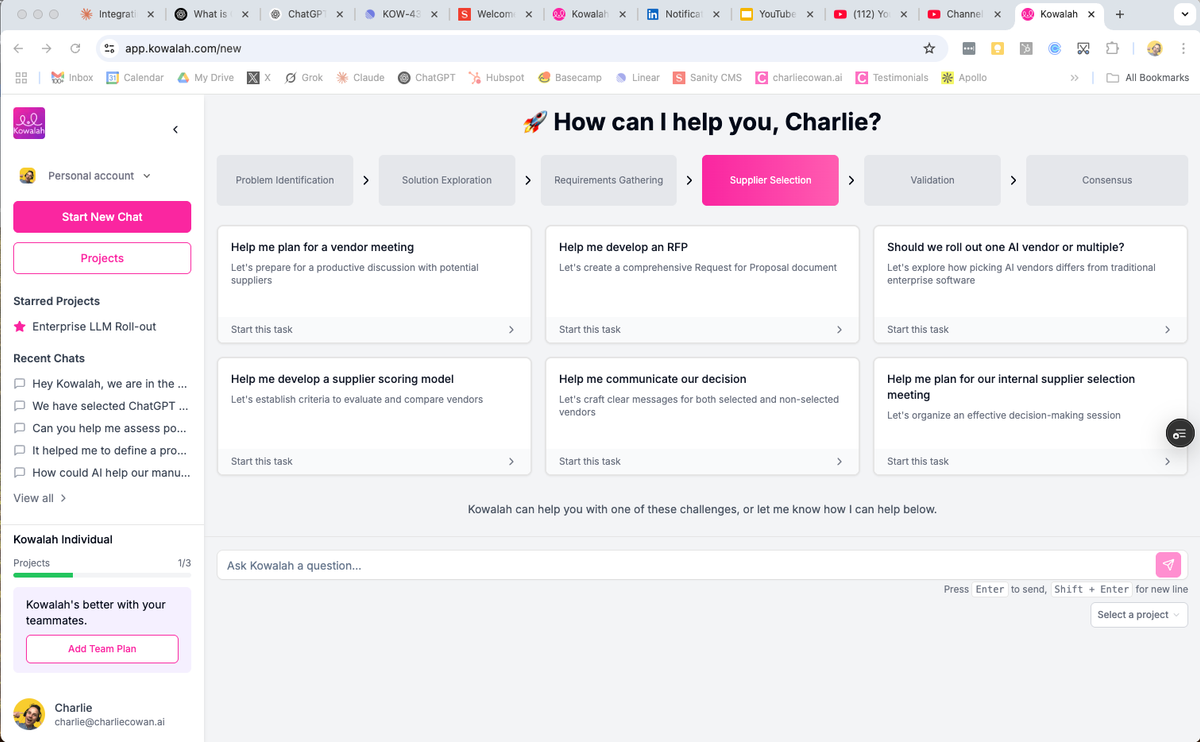
Task: Open the yellow lightbulb extension icon
Action: (997, 48)
